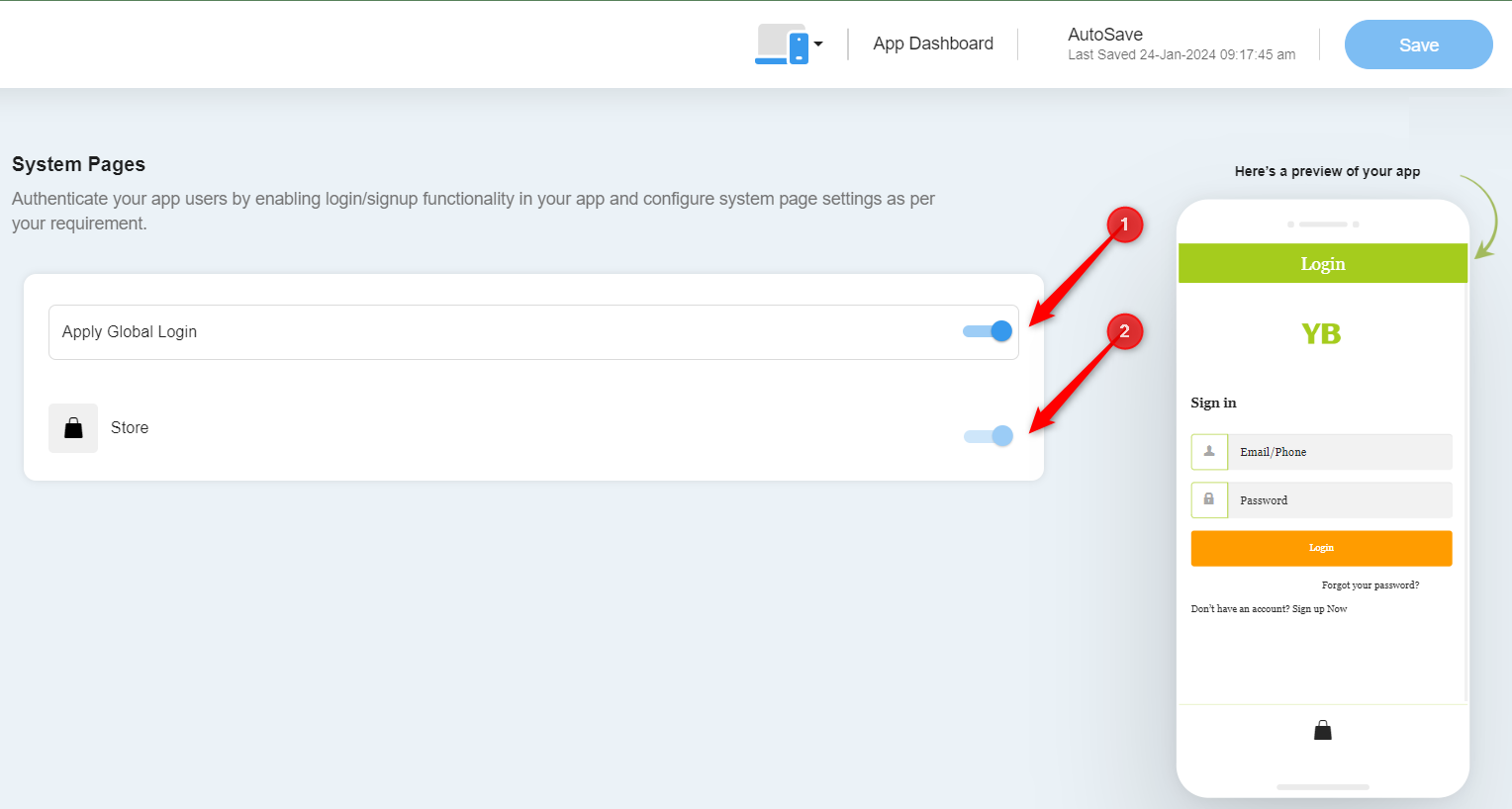
Task: Click the lock icon on the Store row
Action: pyautogui.click(x=73, y=427)
